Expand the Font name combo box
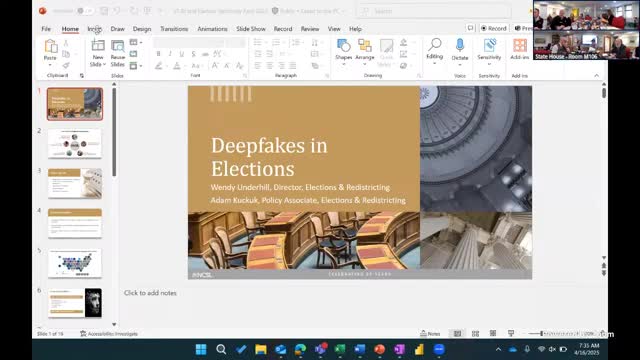Screen dimensions: 640x360 [189, 42]
